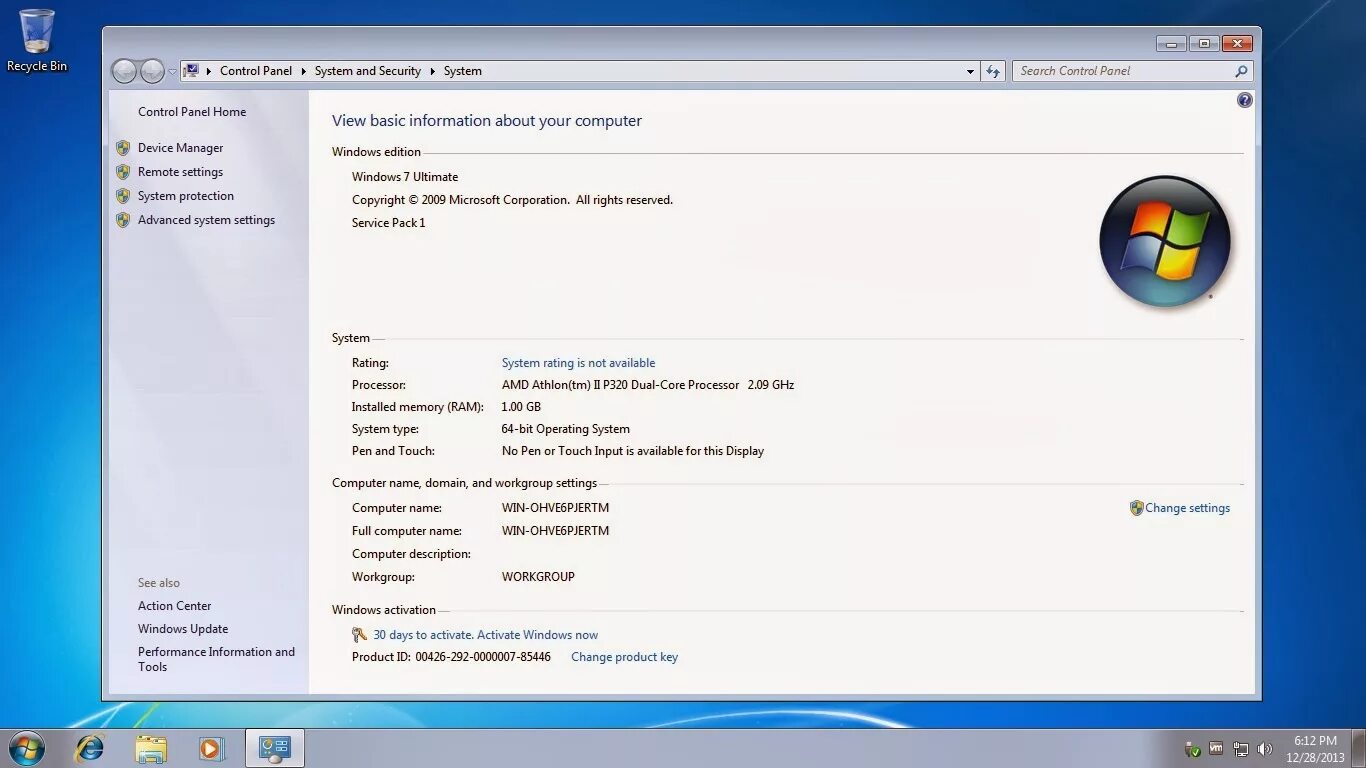The width and height of the screenshot is (1366, 768).
Task: Click 30 days to activate Windows link
Action: point(485,635)
